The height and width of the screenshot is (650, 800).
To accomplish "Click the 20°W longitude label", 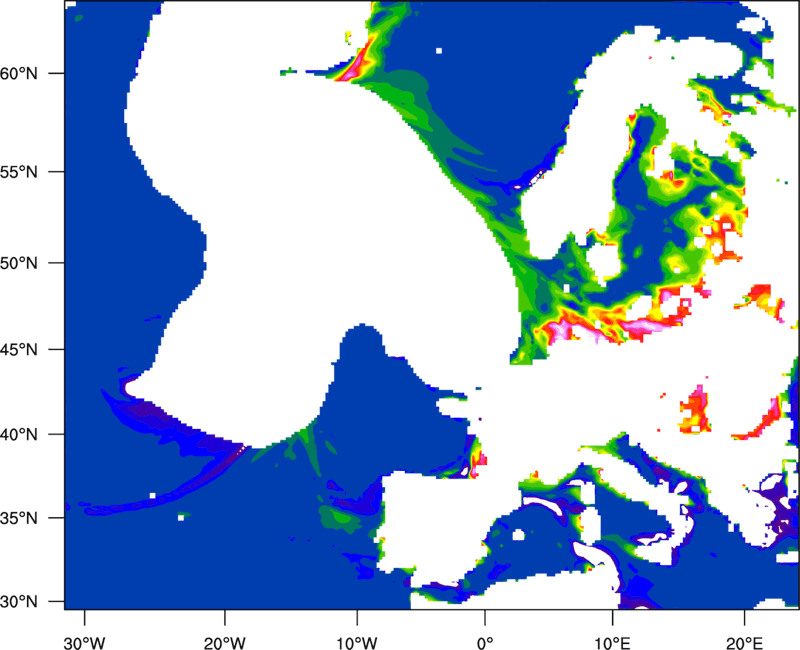I will click(224, 643).
